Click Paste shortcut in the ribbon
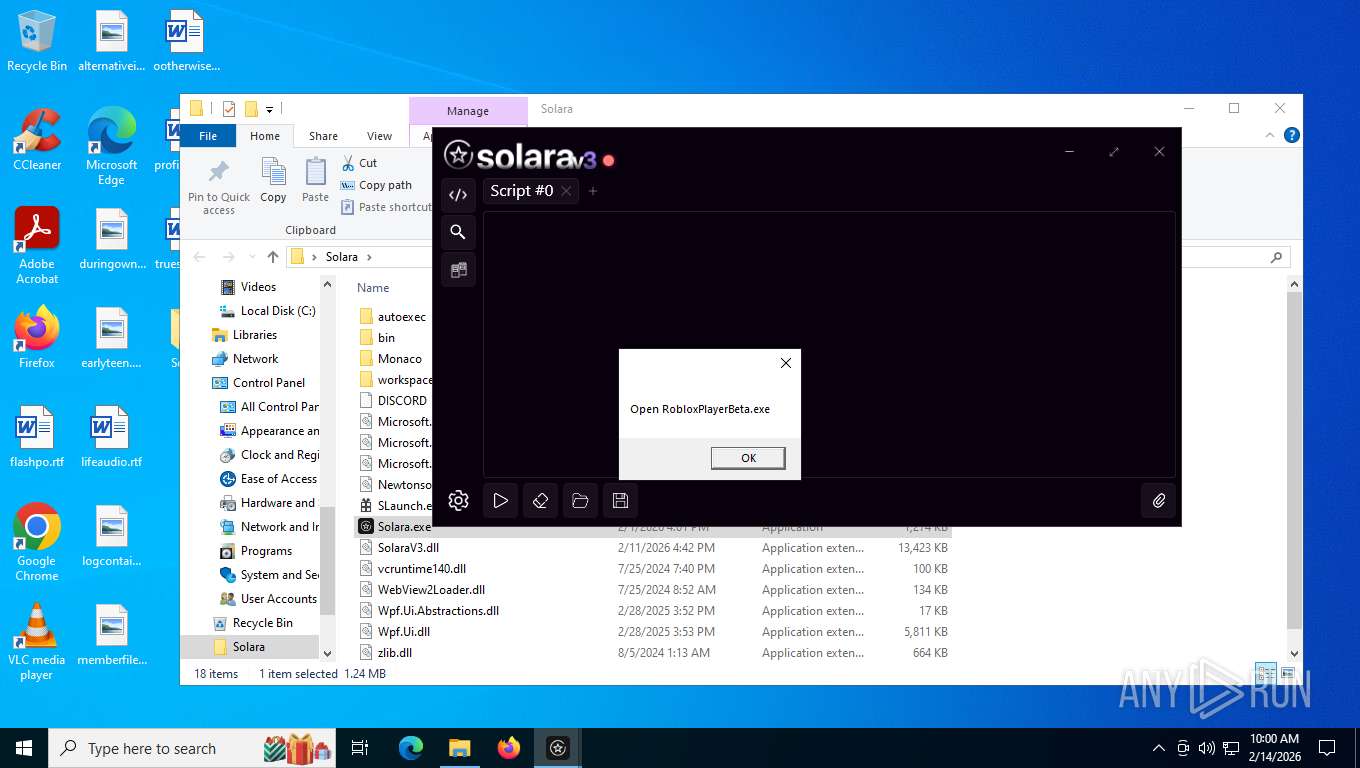This screenshot has width=1360, height=768. (x=386, y=207)
